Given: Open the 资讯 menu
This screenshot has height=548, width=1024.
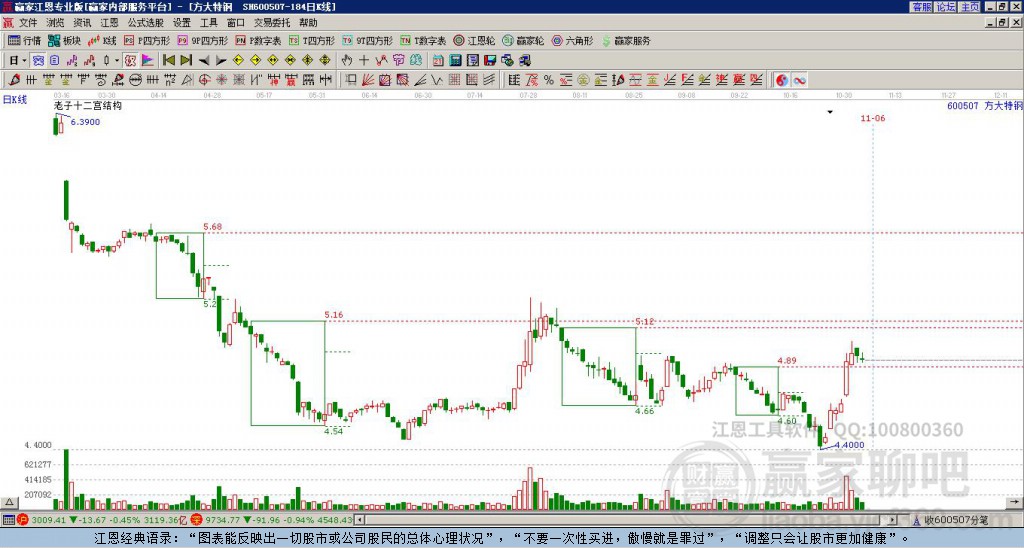Looking at the screenshot, I should [82, 23].
